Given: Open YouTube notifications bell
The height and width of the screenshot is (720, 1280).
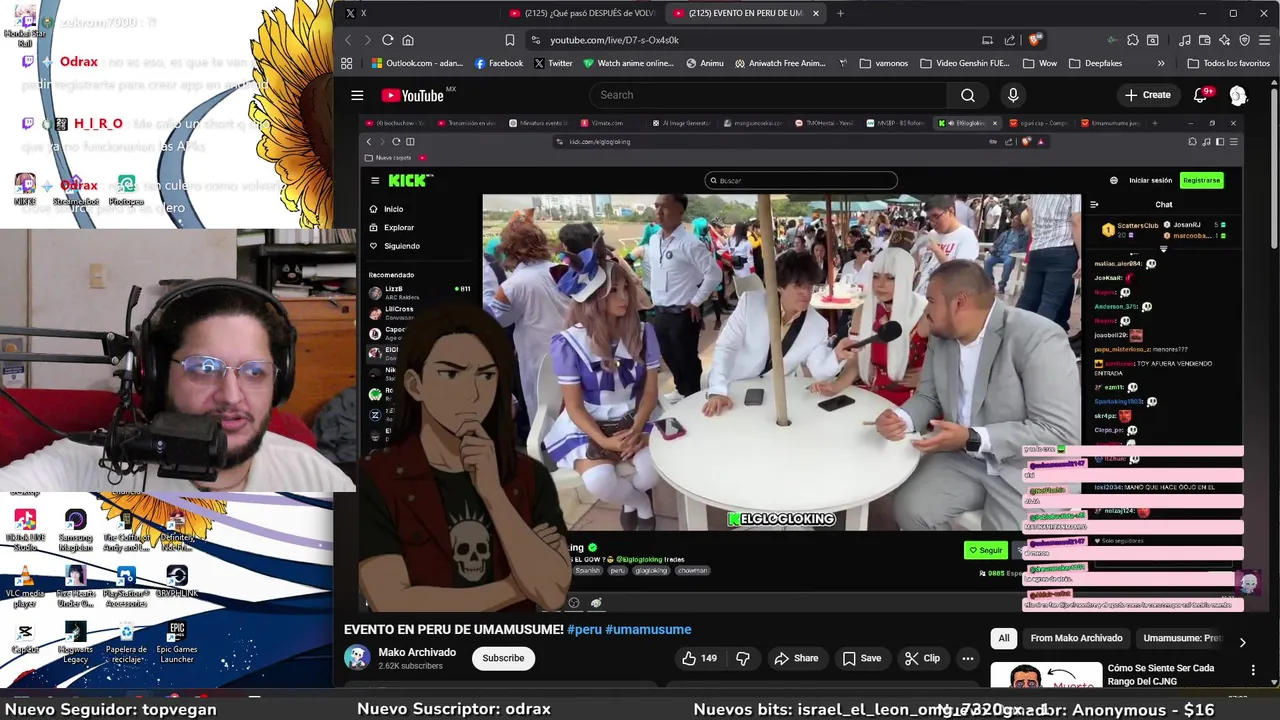Looking at the screenshot, I should click(x=1200, y=95).
